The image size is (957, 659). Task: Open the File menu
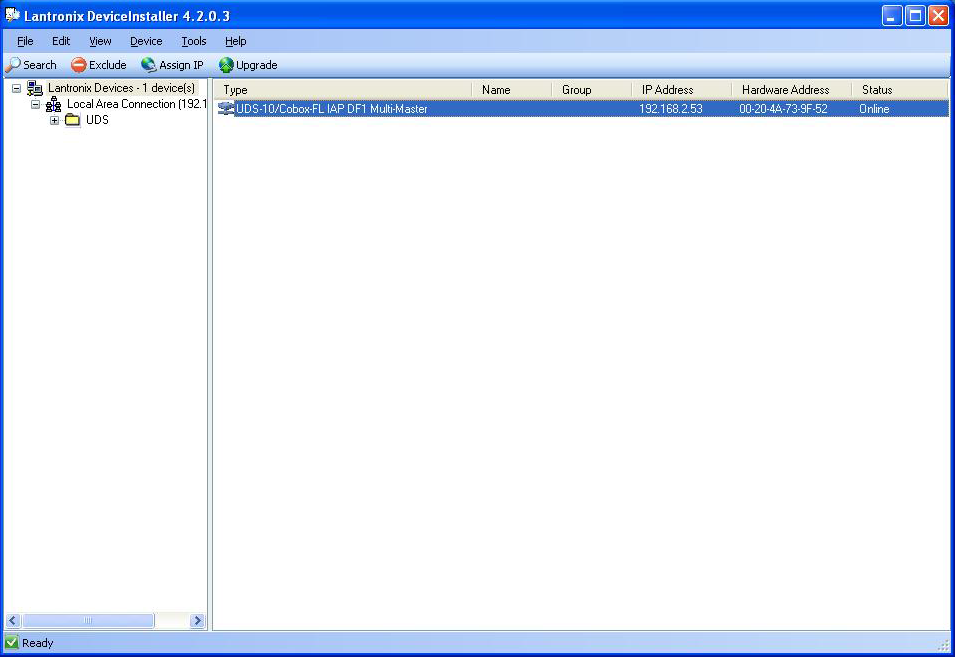tap(25, 41)
